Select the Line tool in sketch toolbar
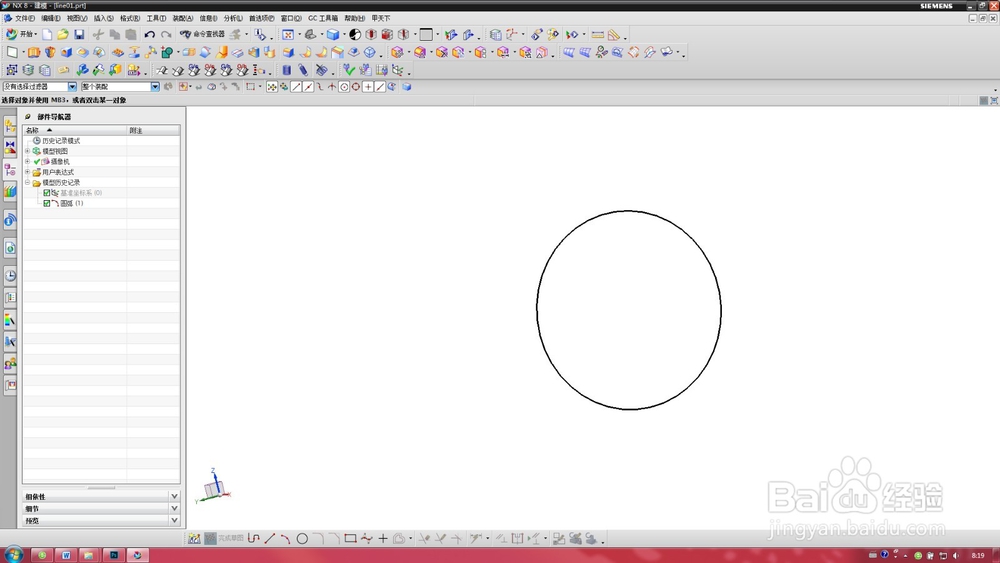The image size is (1000, 563). pyautogui.click(x=270, y=539)
